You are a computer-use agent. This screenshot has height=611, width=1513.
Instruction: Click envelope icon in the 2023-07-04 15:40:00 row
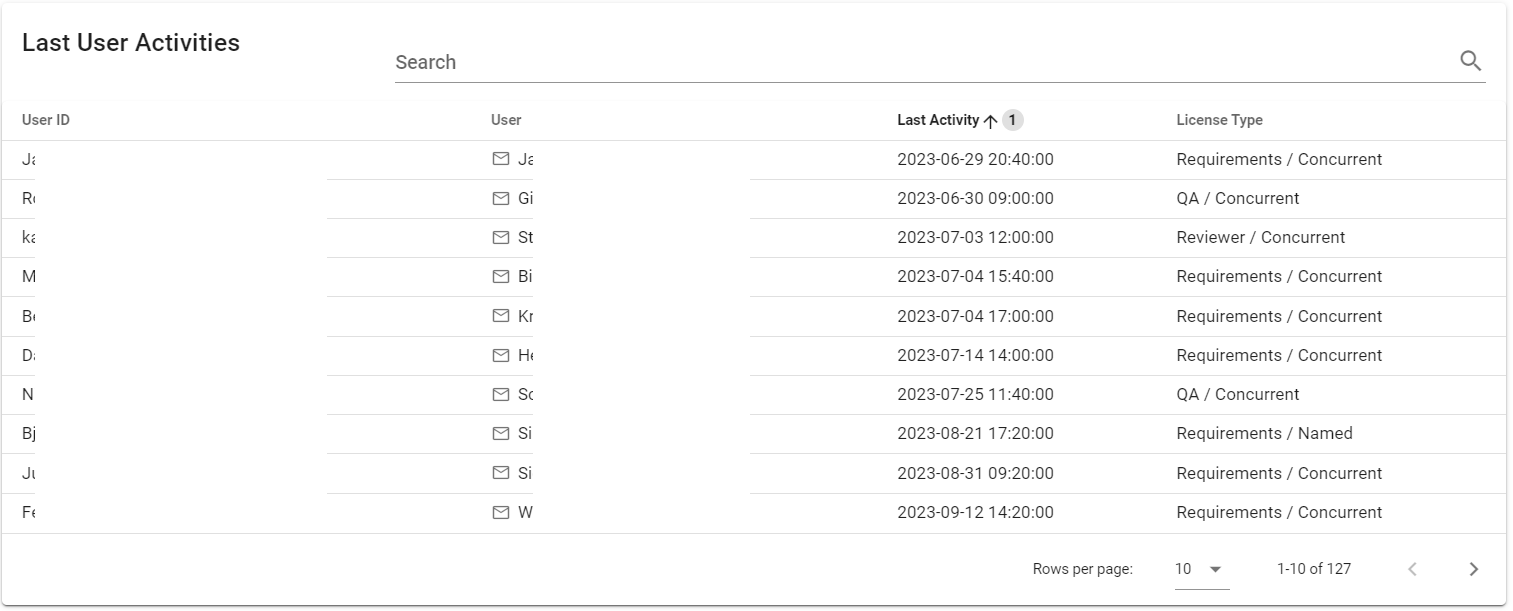point(501,276)
